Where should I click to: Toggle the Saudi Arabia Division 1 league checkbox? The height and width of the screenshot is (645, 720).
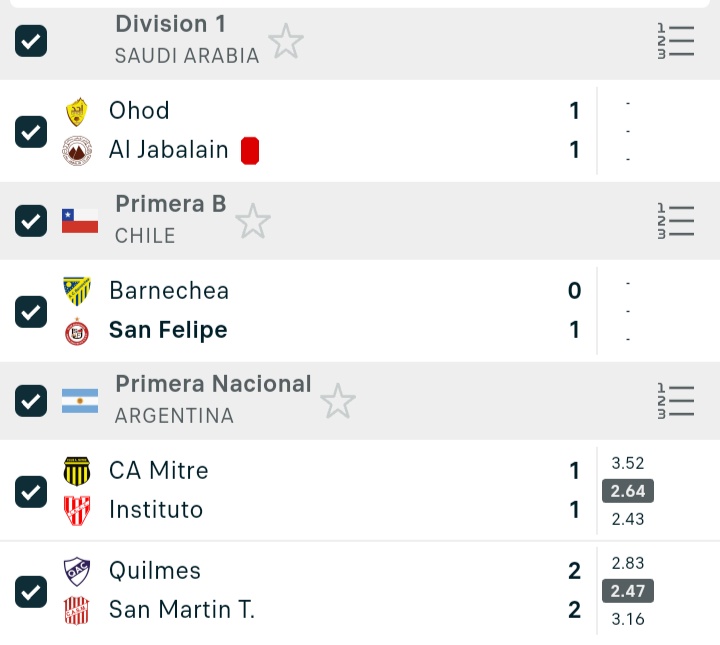click(x=31, y=41)
